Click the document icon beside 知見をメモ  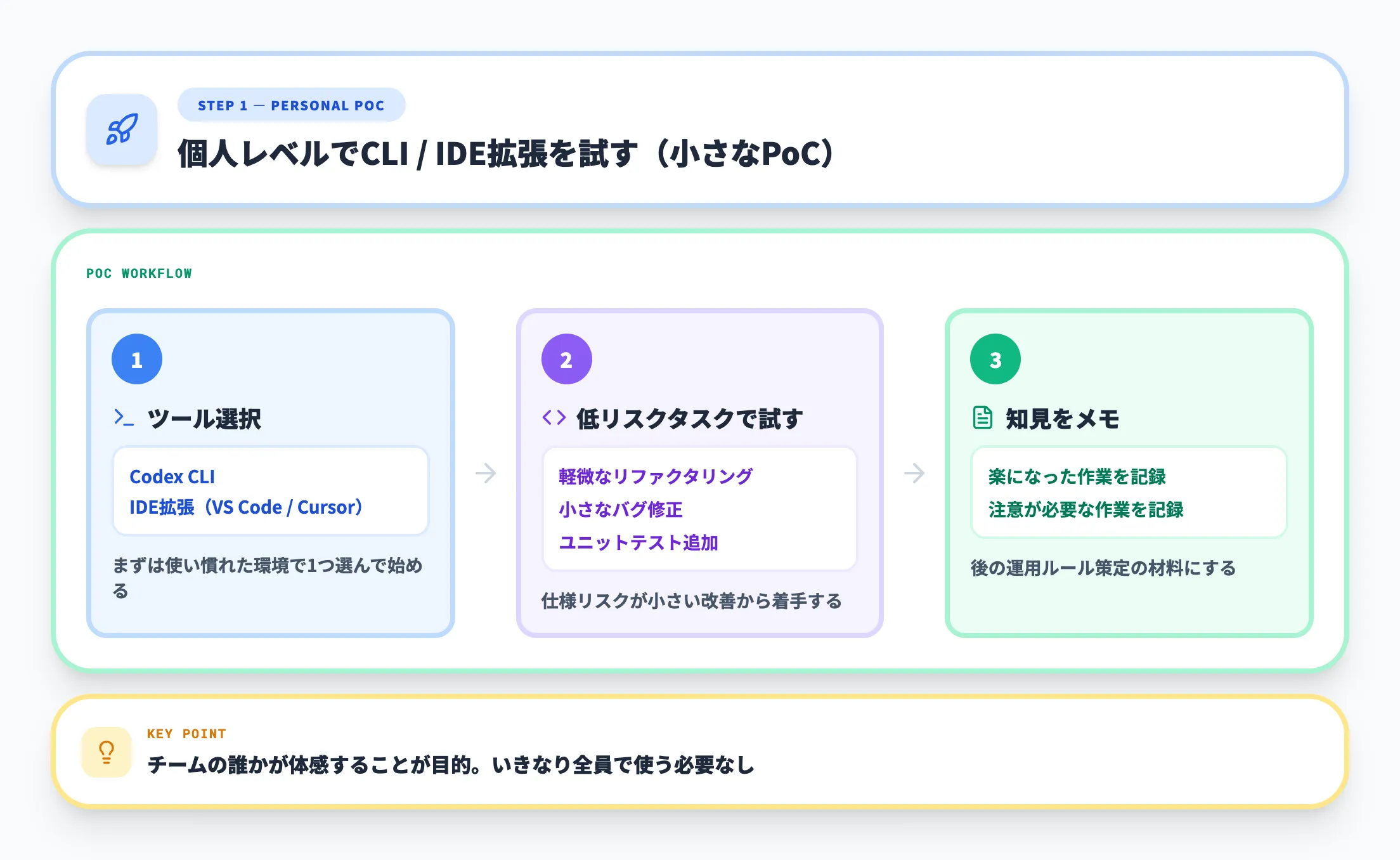point(981,418)
